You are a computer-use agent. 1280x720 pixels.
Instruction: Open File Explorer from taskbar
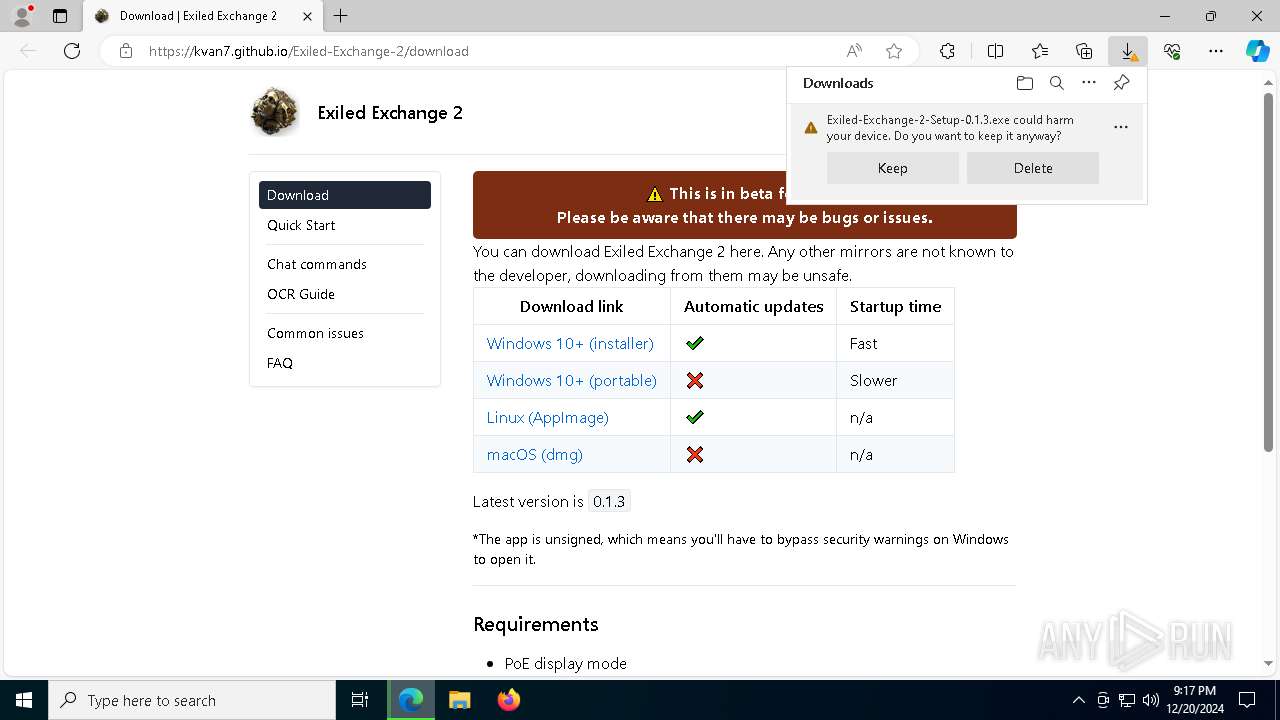point(459,700)
